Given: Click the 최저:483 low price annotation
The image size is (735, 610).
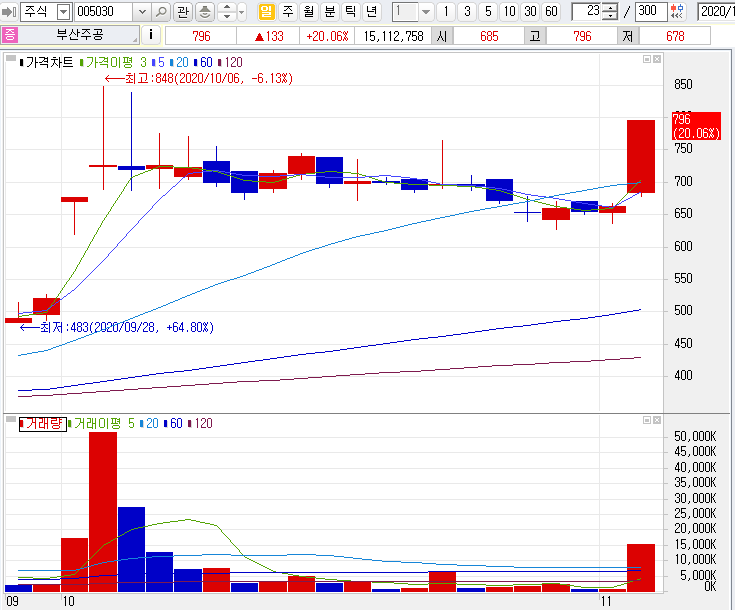Looking at the screenshot, I should tap(117, 327).
